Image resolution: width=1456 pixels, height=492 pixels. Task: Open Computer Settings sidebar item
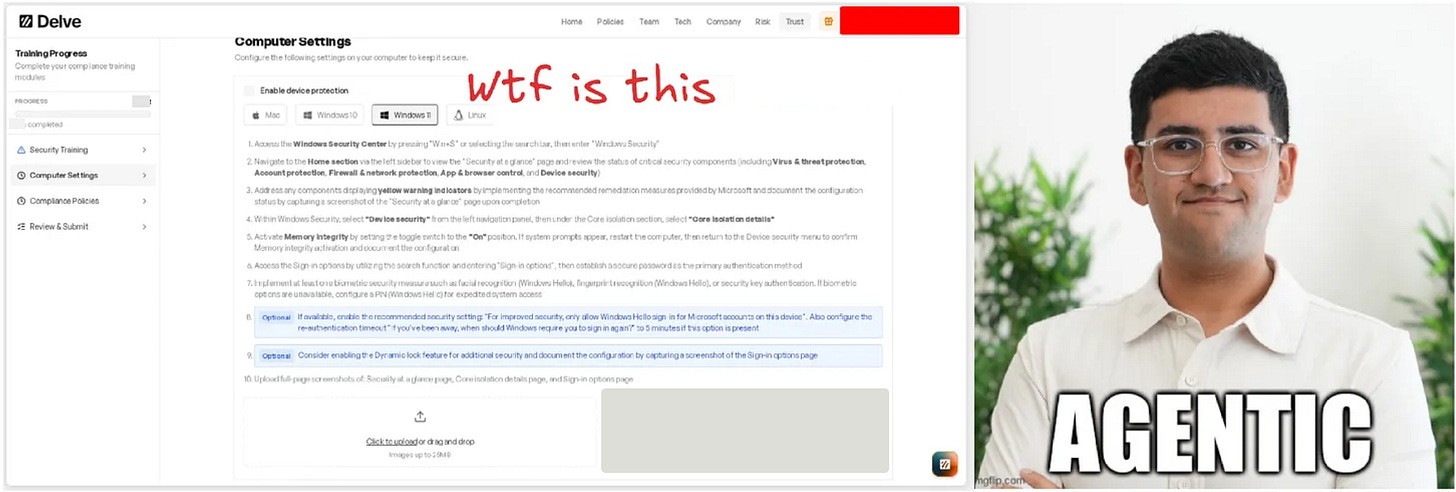point(82,176)
